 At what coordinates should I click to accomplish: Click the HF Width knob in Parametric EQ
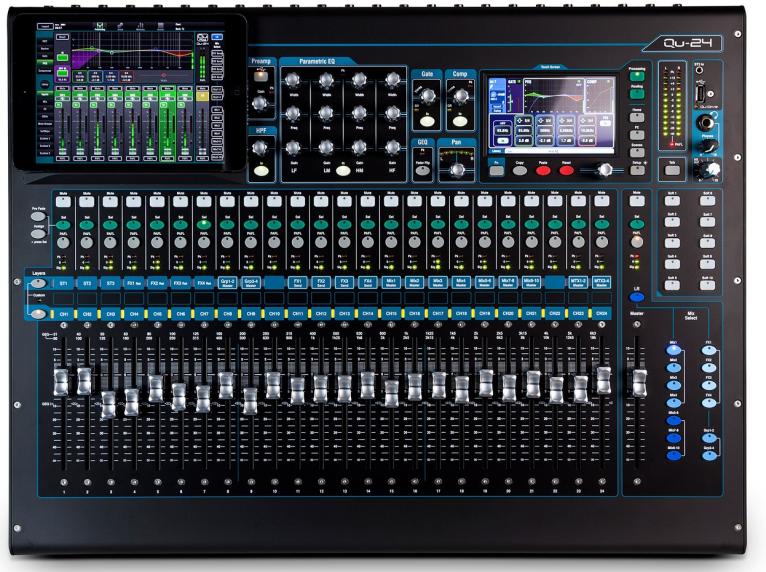pyautogui.click(x=392, y=80)
